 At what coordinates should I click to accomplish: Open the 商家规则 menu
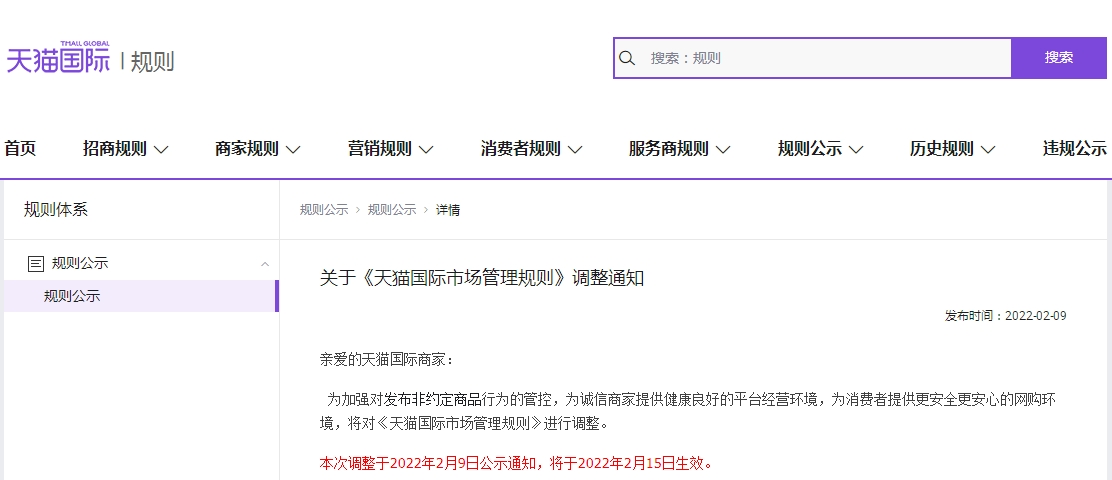coord(247,149)
